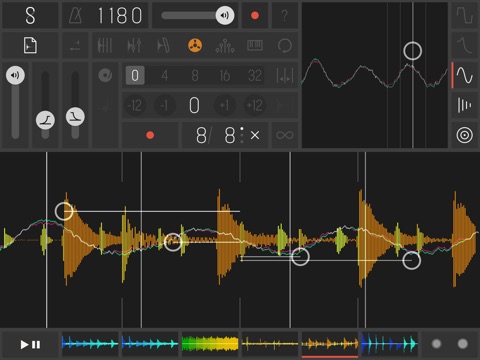Toggle the infinity loop button

click(x=285, y=135)
